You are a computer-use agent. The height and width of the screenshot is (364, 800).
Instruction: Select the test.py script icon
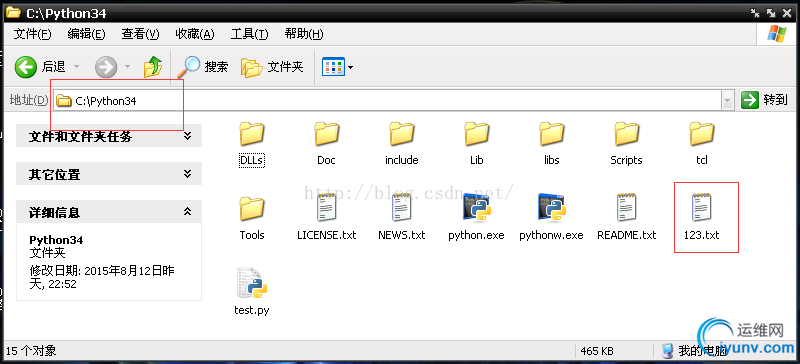(252, 282)
